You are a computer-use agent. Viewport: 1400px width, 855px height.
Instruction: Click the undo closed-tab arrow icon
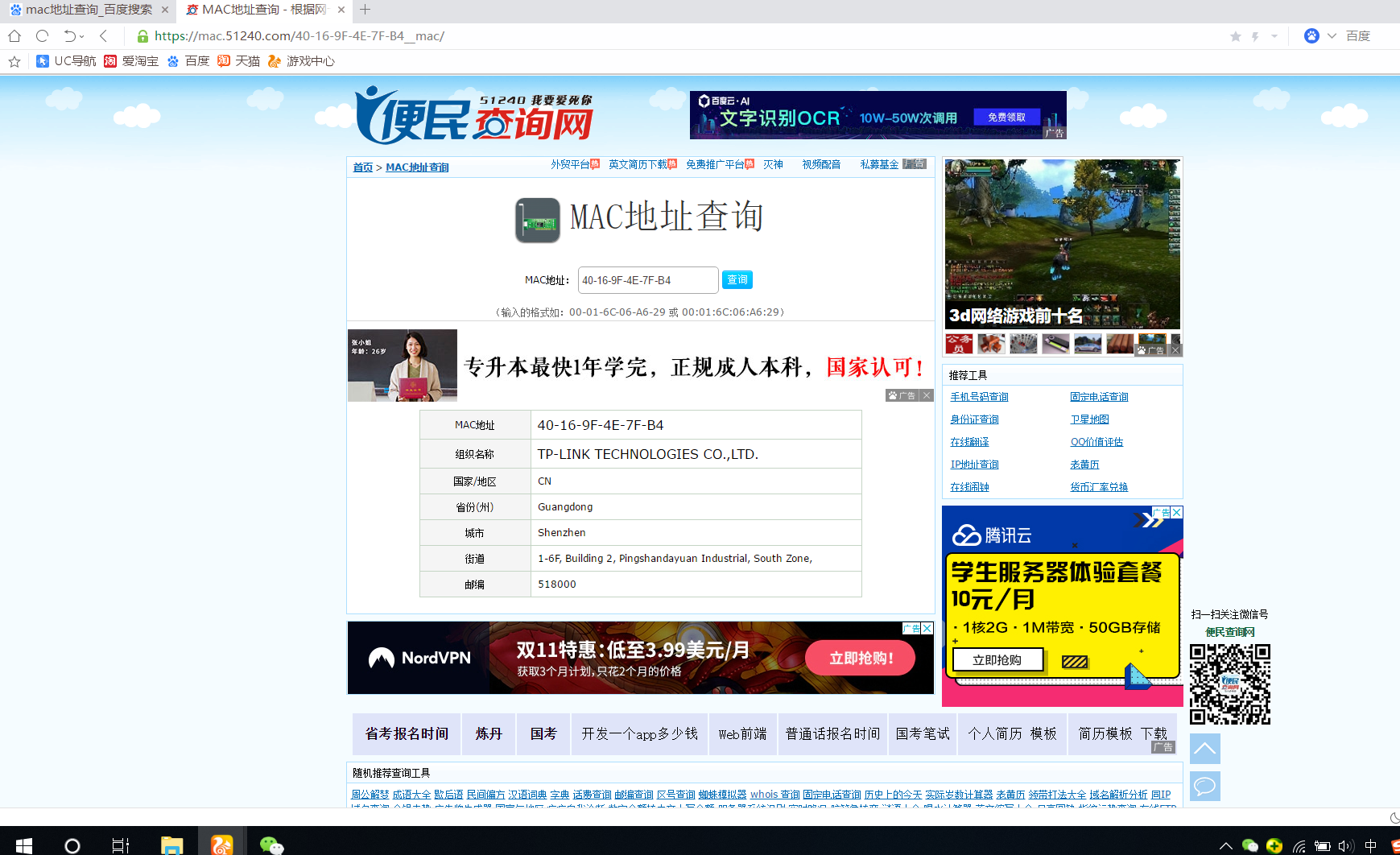click(x=70, y=36)
